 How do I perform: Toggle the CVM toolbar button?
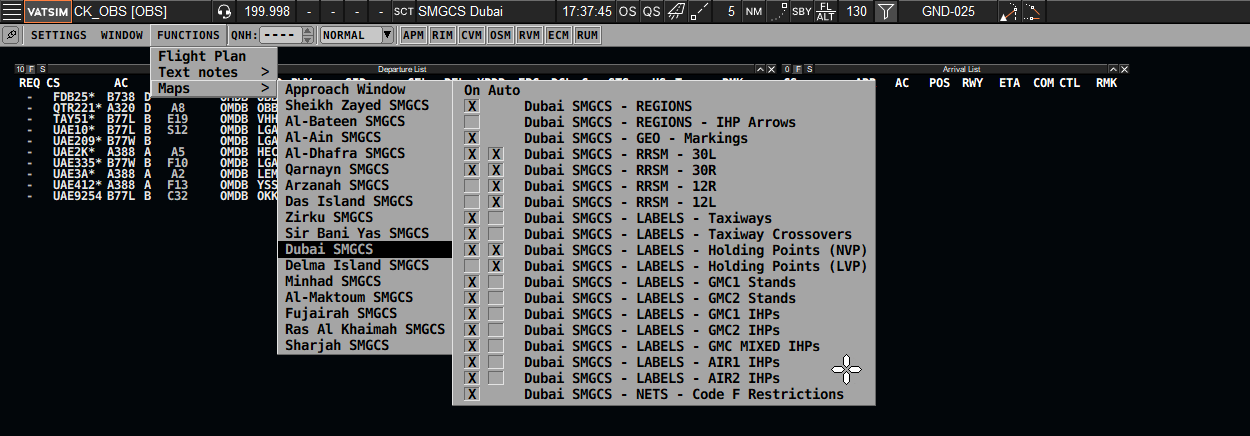471,35
